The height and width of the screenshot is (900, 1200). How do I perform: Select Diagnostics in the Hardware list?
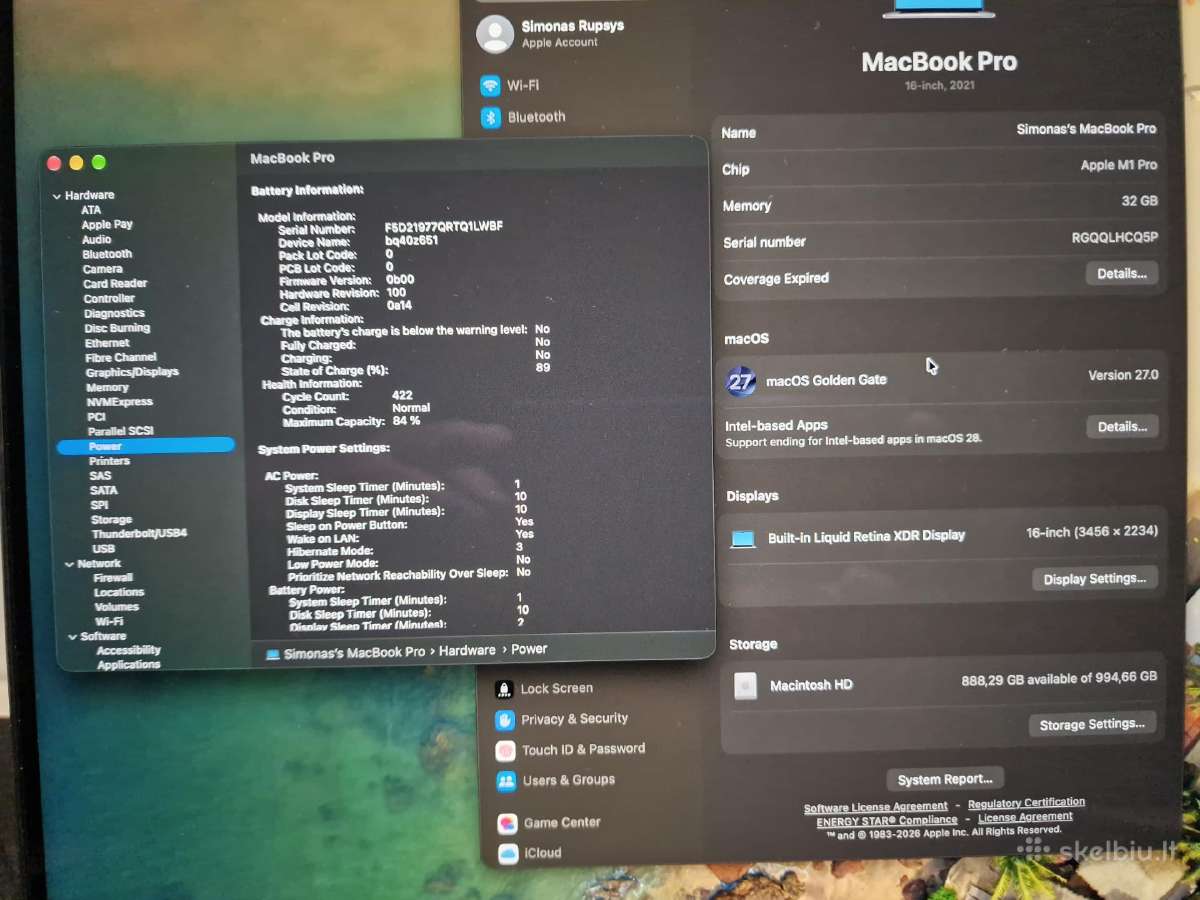[x=114, y=313]
